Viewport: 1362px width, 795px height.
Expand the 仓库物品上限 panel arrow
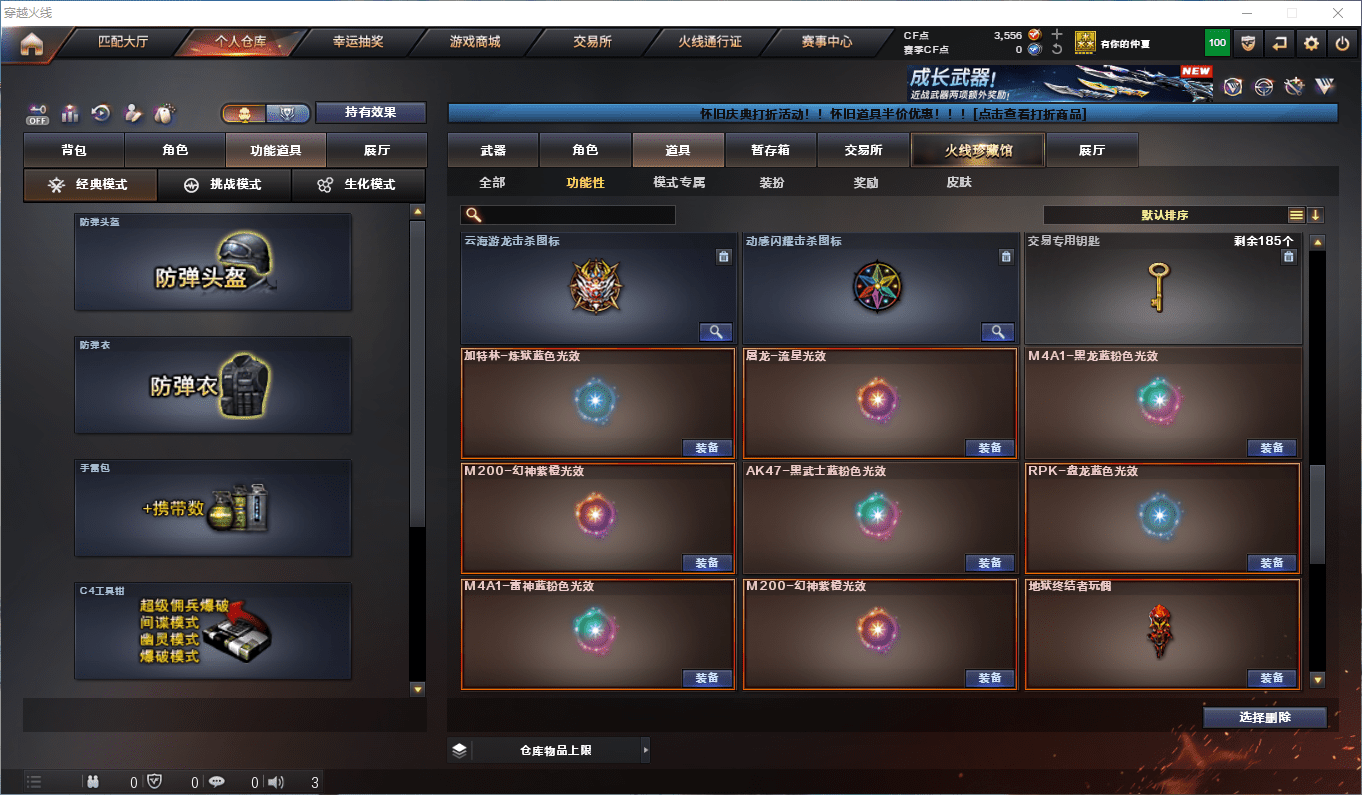tap(645, 749)
